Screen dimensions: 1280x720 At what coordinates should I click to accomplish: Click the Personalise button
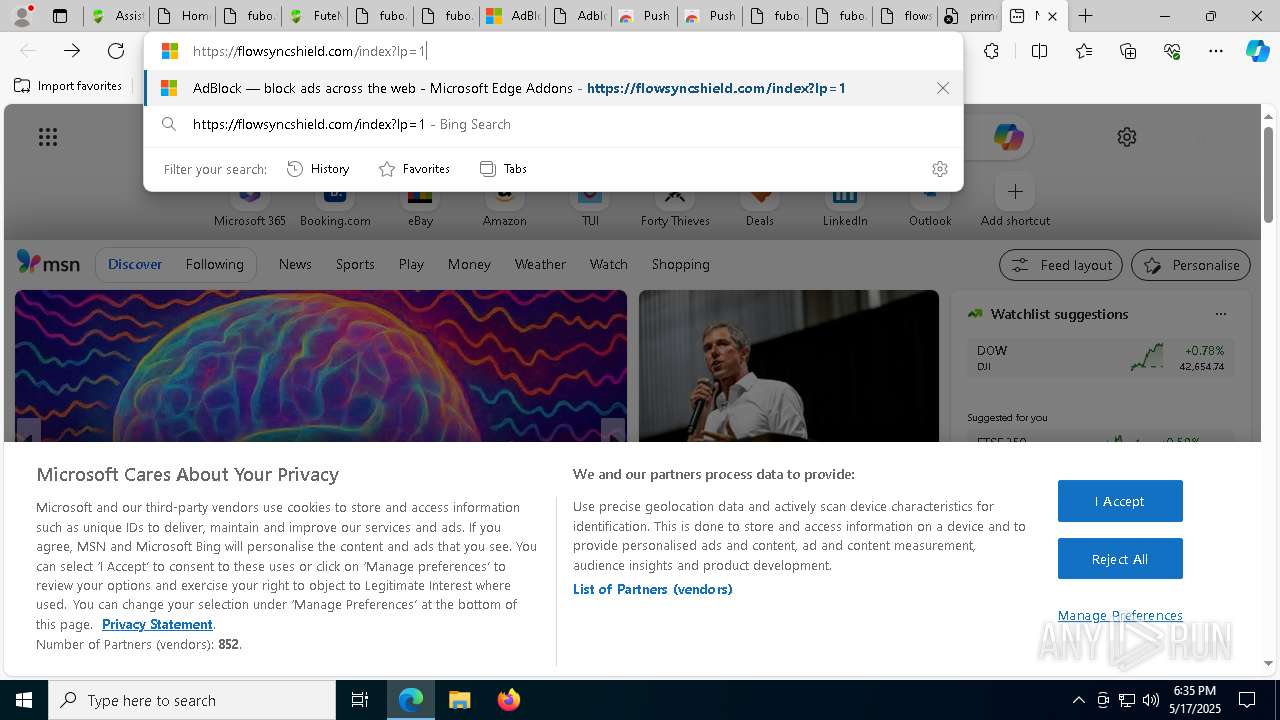coord(1191,265)
